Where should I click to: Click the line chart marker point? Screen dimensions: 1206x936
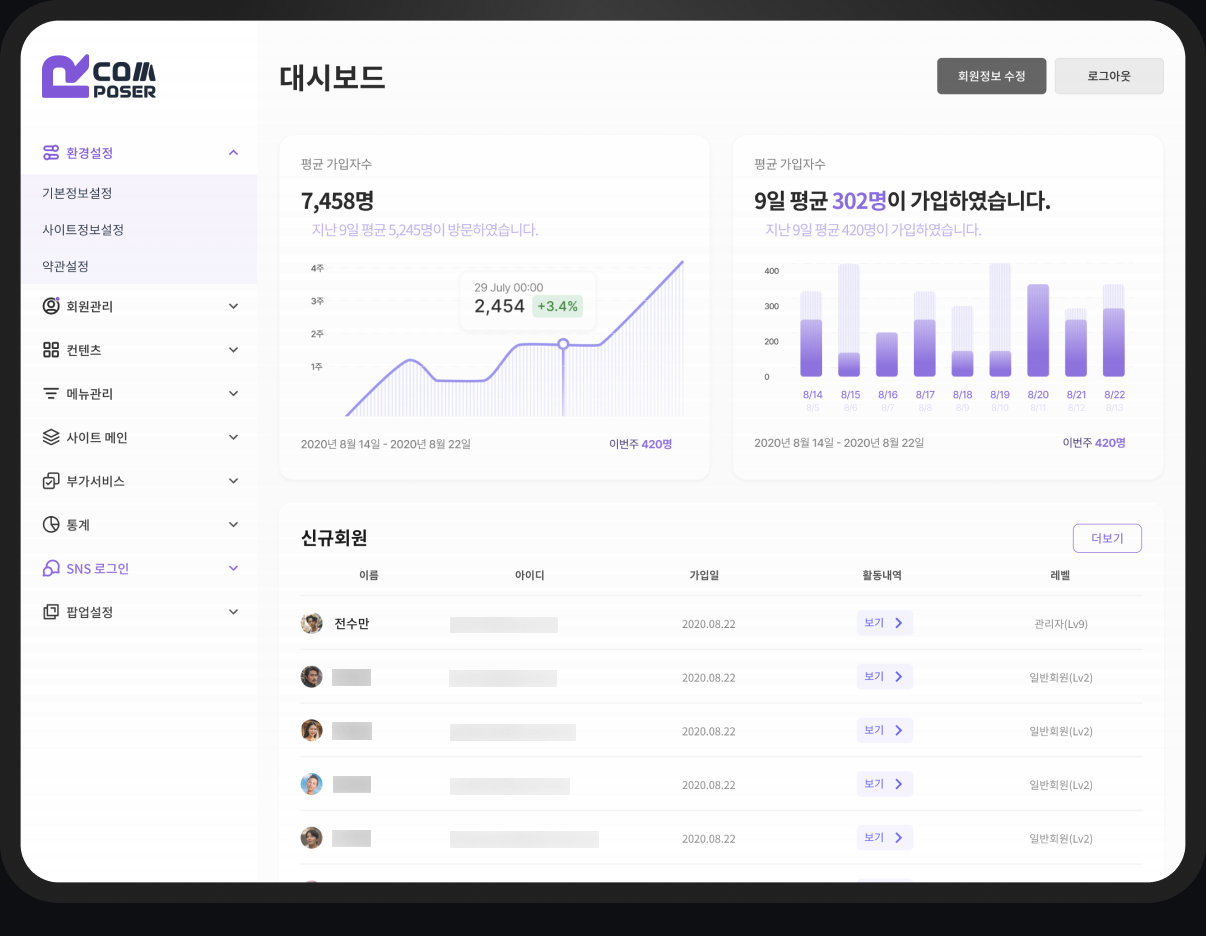563,344
